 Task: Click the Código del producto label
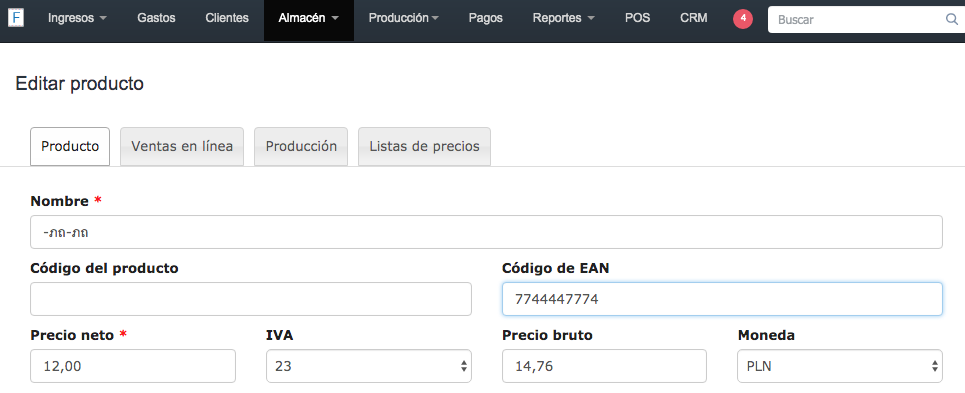point(105,268)
